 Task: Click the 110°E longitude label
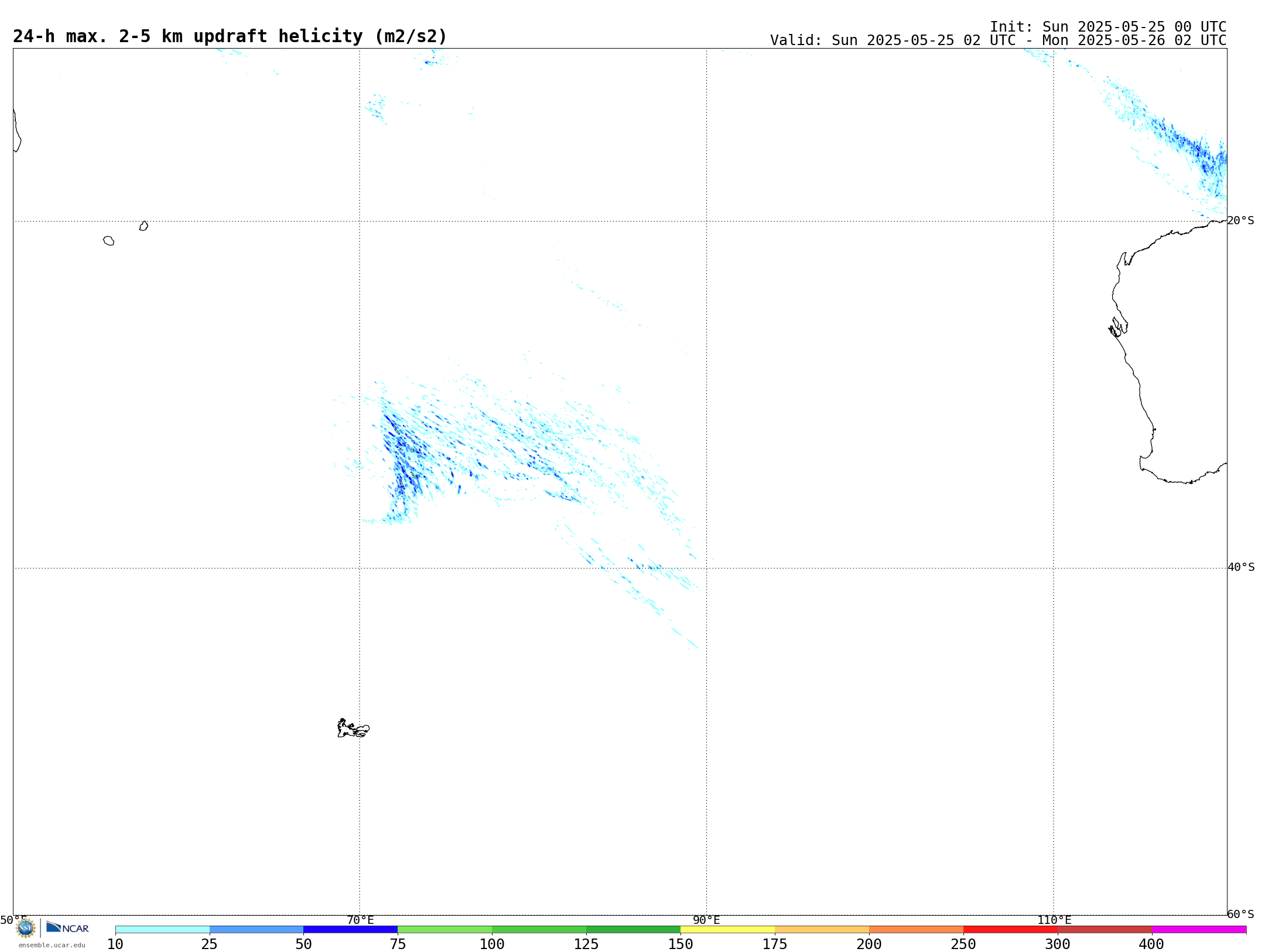(1054, 920)
